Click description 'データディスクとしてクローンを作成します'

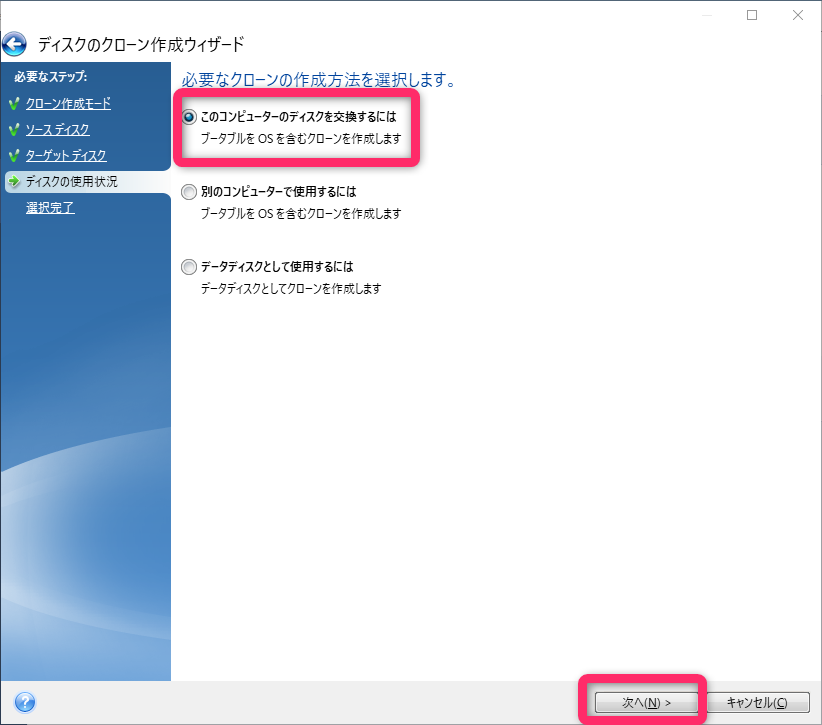point(291,288)
